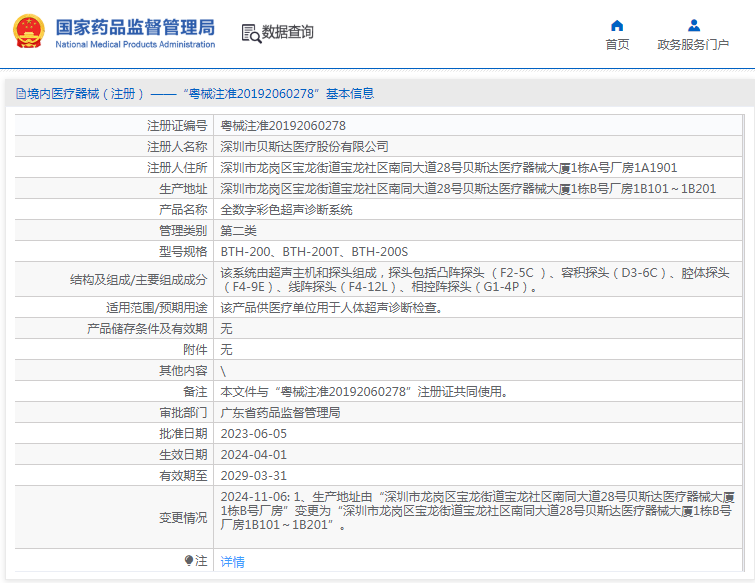
Task: Open 政务服务门户 link
Action: pos(693,44)
